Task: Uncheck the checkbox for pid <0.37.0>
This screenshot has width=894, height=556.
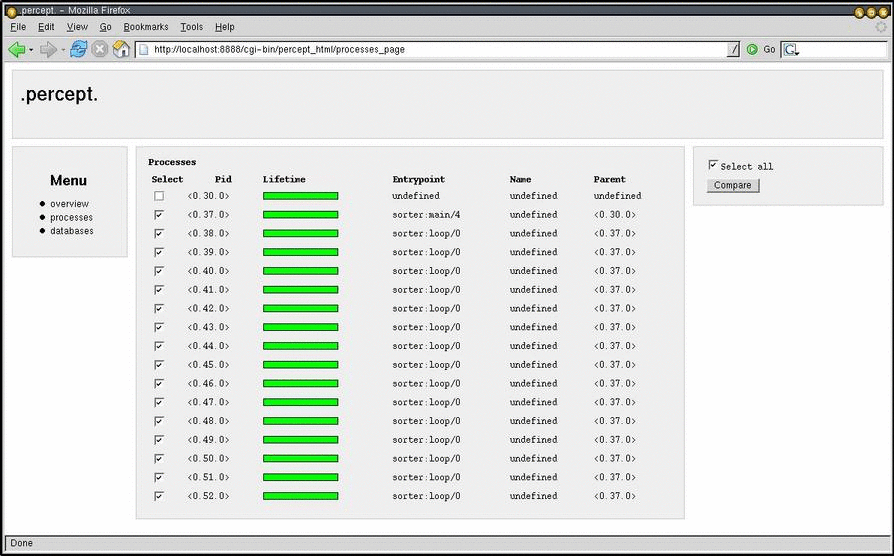Action: pos(159,215)
